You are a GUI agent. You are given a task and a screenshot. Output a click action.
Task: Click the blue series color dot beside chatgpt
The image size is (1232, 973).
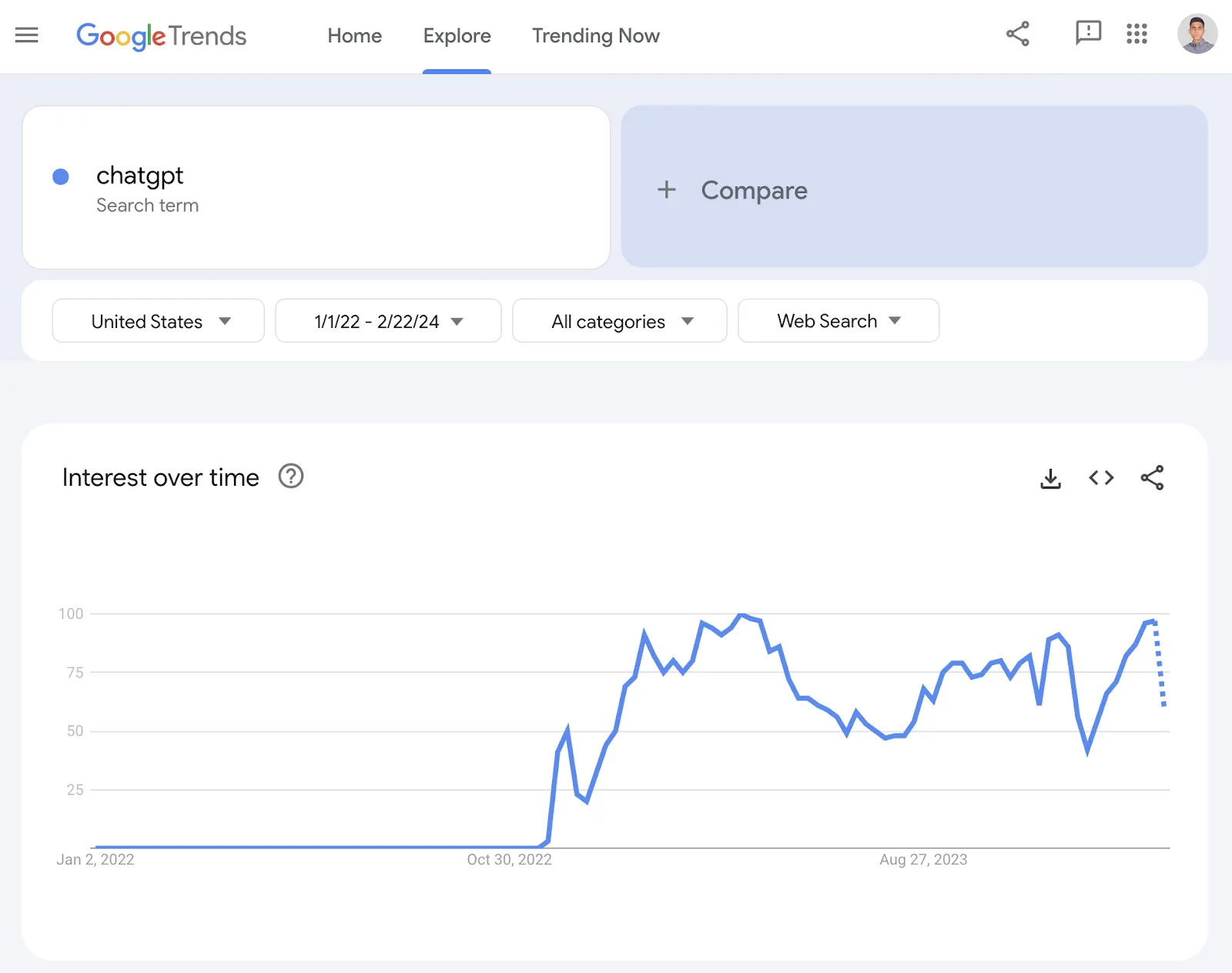click(60, 176)
